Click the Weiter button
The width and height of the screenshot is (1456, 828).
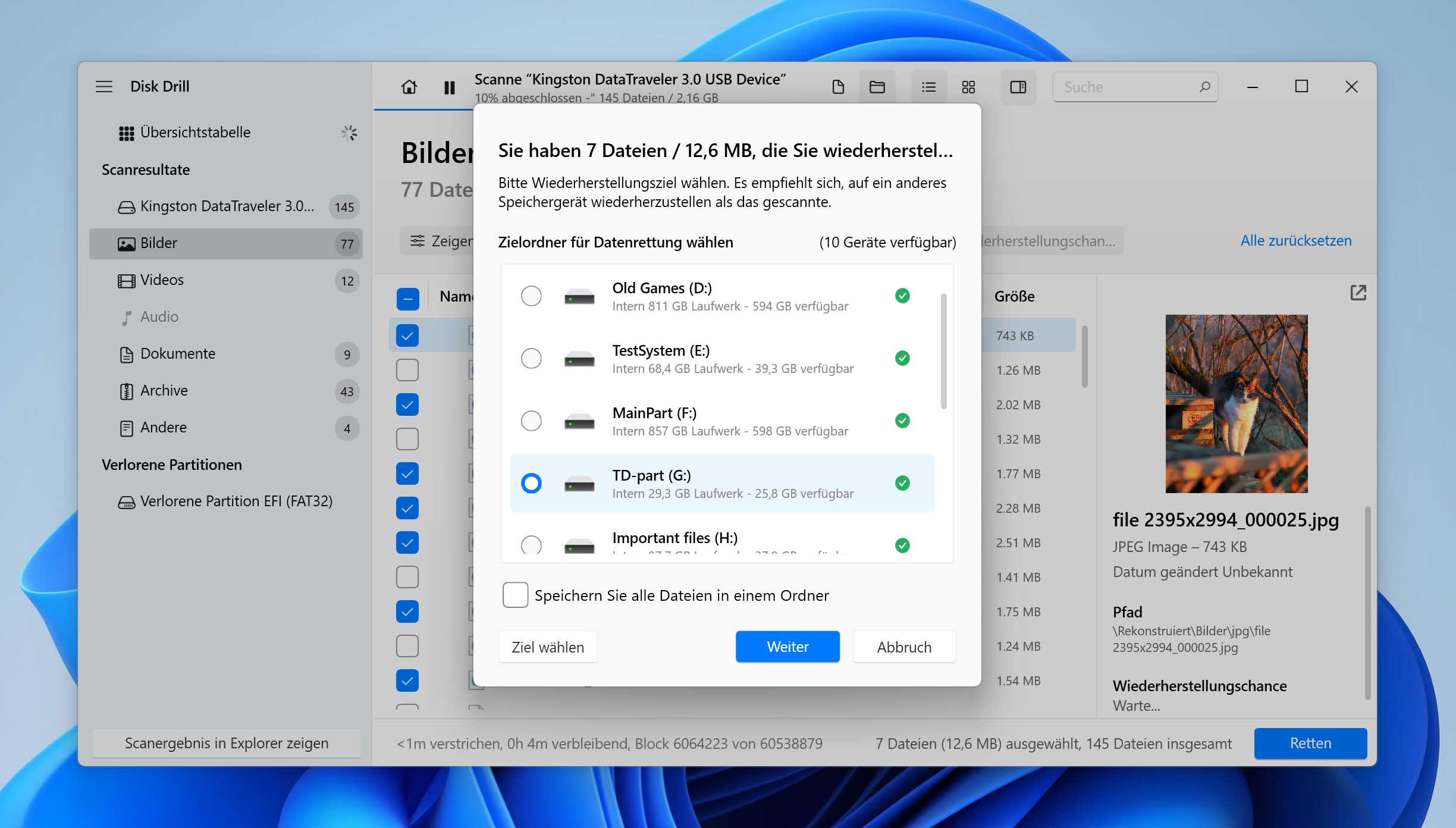[x=787, y=647]
